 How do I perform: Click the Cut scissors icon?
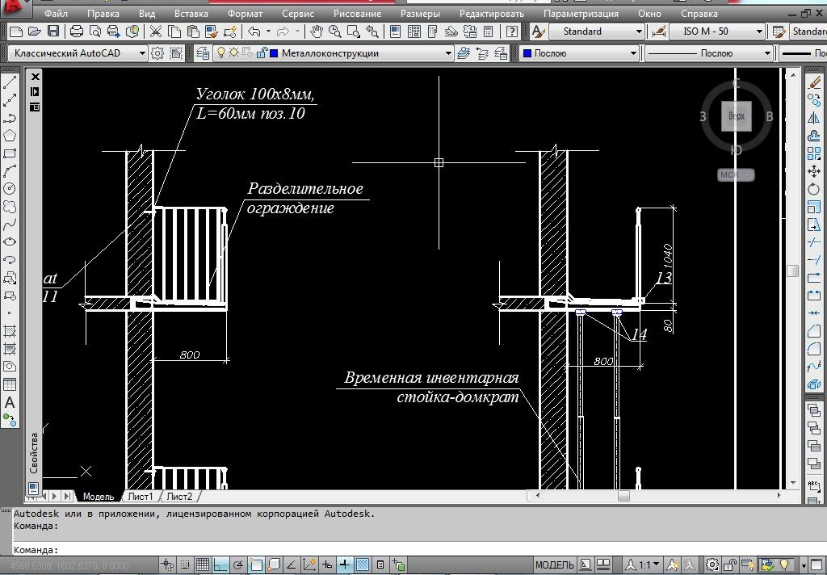click(x=155, y=32)
